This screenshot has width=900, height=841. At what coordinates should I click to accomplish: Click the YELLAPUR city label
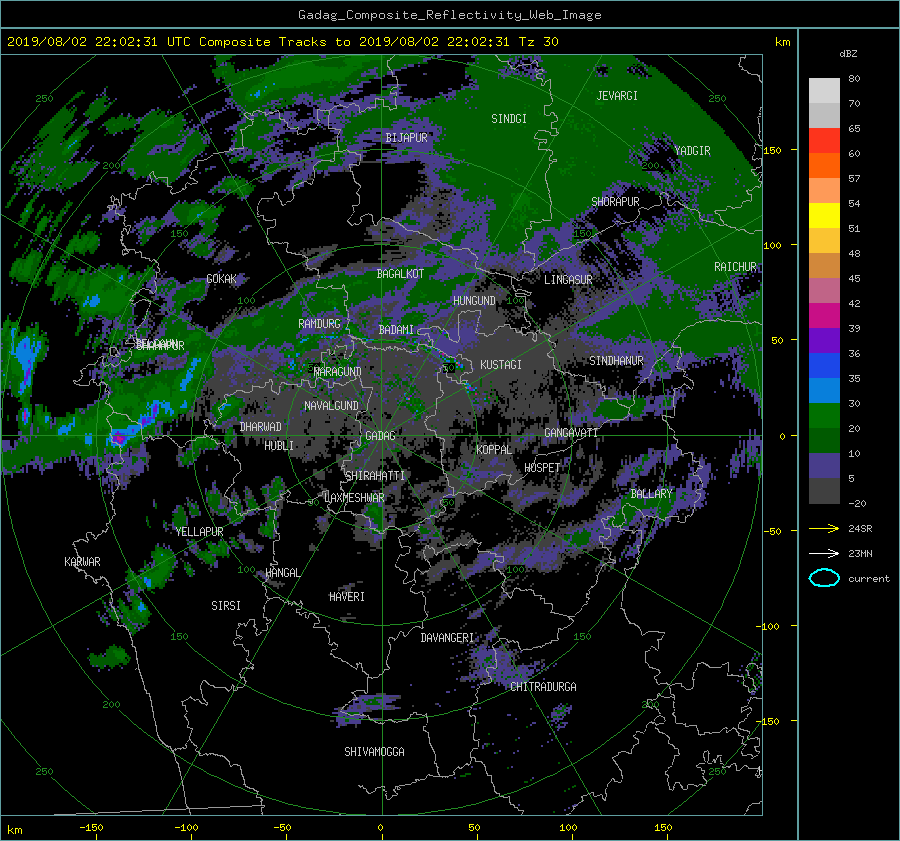click(x=199, y=532)
